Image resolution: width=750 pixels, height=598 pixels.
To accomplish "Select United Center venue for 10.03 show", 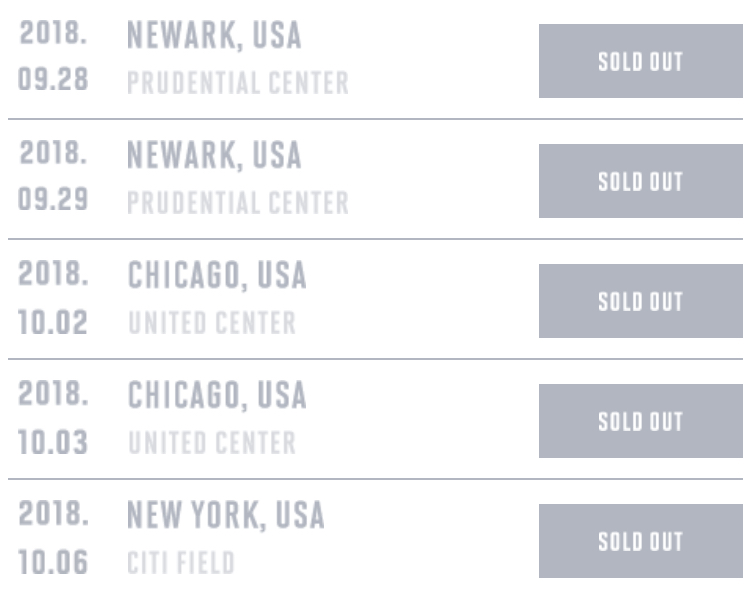I will click(x=212, y=443).
